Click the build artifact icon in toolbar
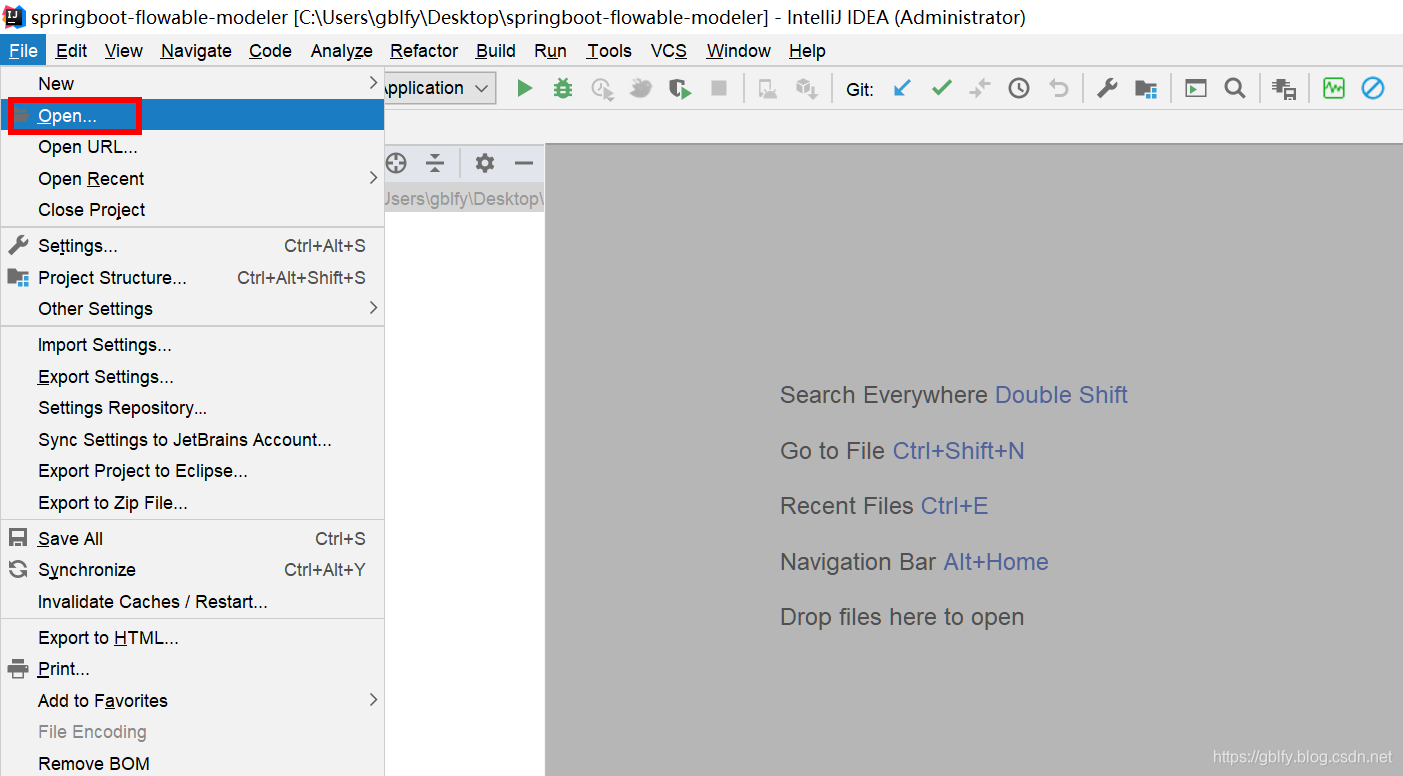Screen dimensions: 1403x776 tap(768, 88)
